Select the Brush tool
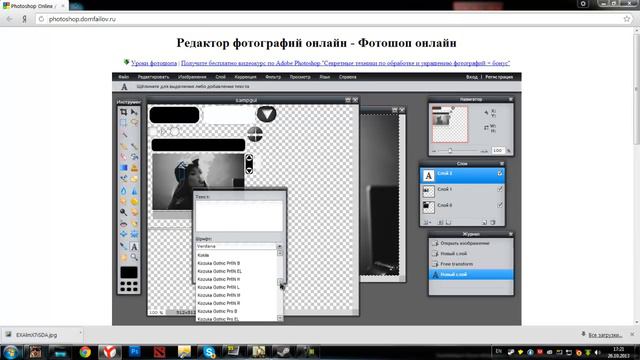This screenshot has width=640, height=360. pos(134,146)
